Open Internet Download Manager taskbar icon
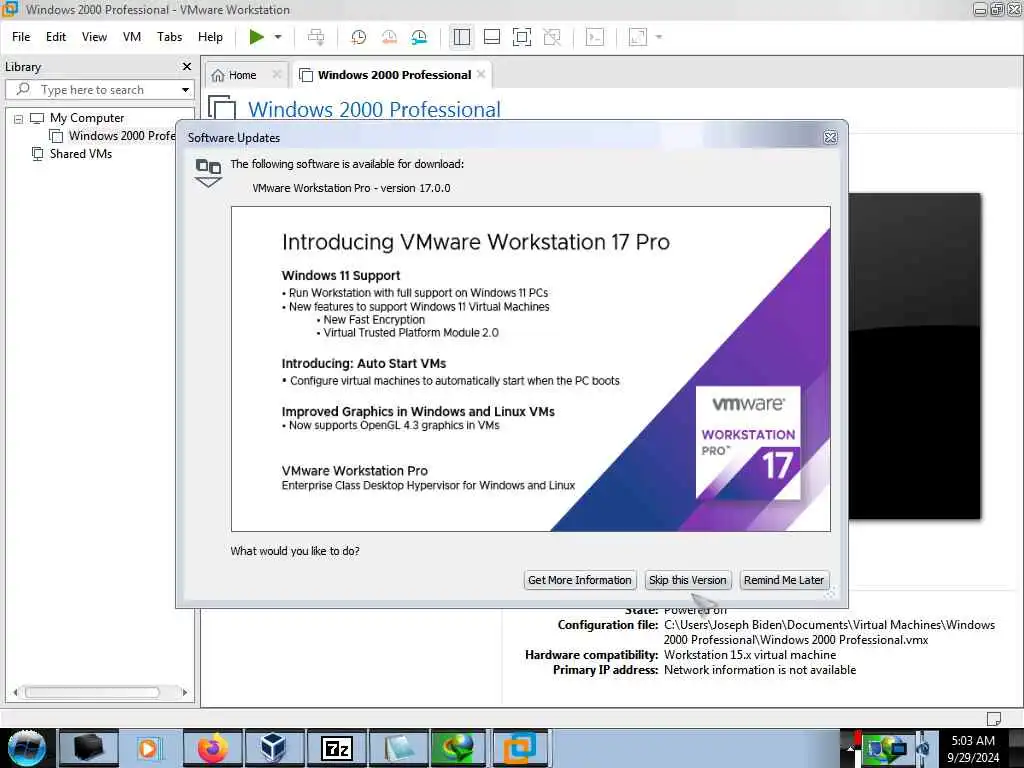This screenshot has width=1024, height=768. coord(458,748)
